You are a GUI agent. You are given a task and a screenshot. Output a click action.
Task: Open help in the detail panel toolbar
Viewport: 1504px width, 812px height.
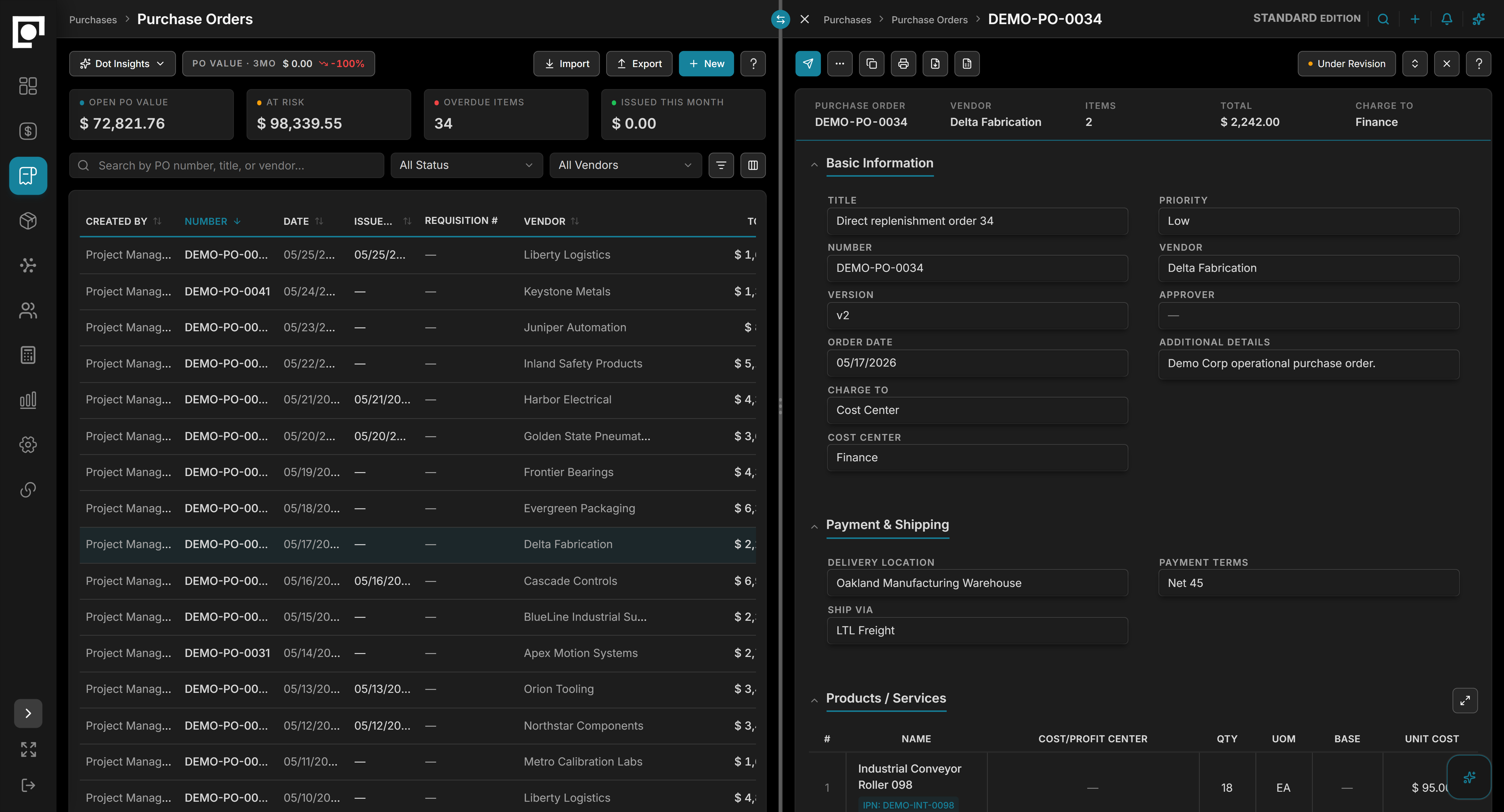coord(1478,64)
